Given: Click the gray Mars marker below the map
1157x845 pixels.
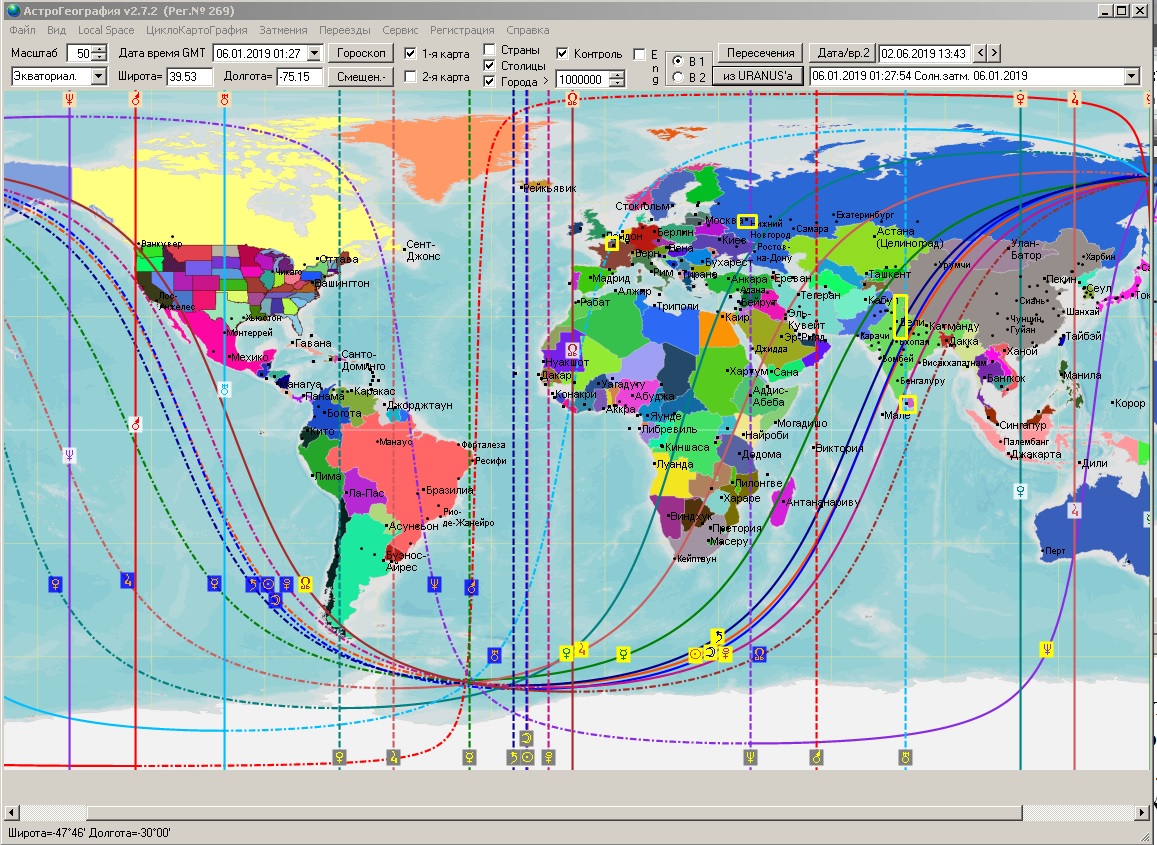Looking at the screenshot, I should coord(816,757).
